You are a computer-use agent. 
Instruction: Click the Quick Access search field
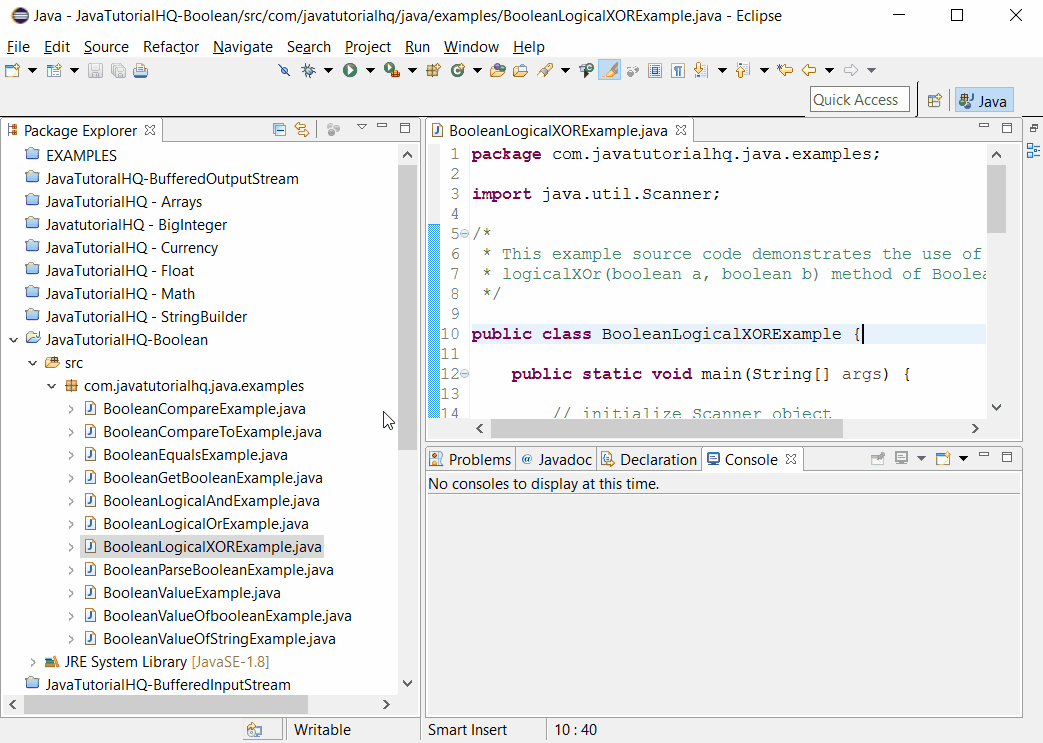[859, 100]
